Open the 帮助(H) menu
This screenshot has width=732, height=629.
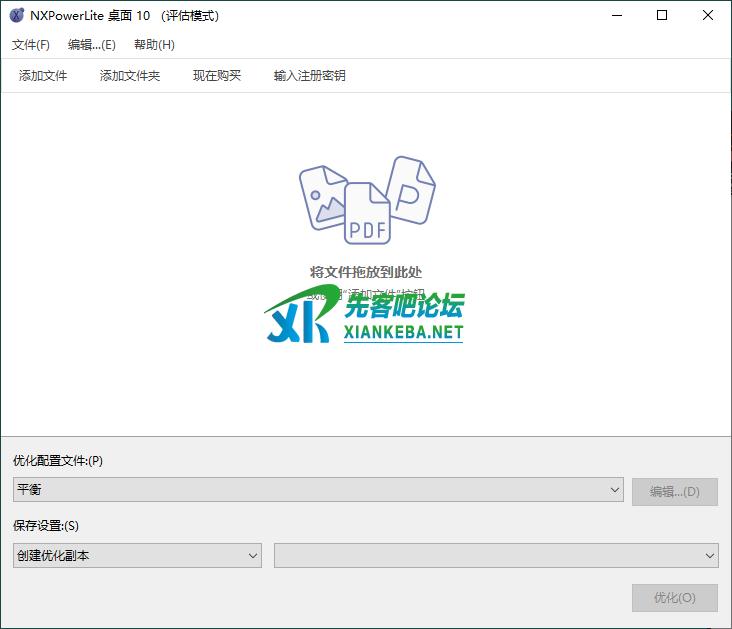click(x=154, y=45)
